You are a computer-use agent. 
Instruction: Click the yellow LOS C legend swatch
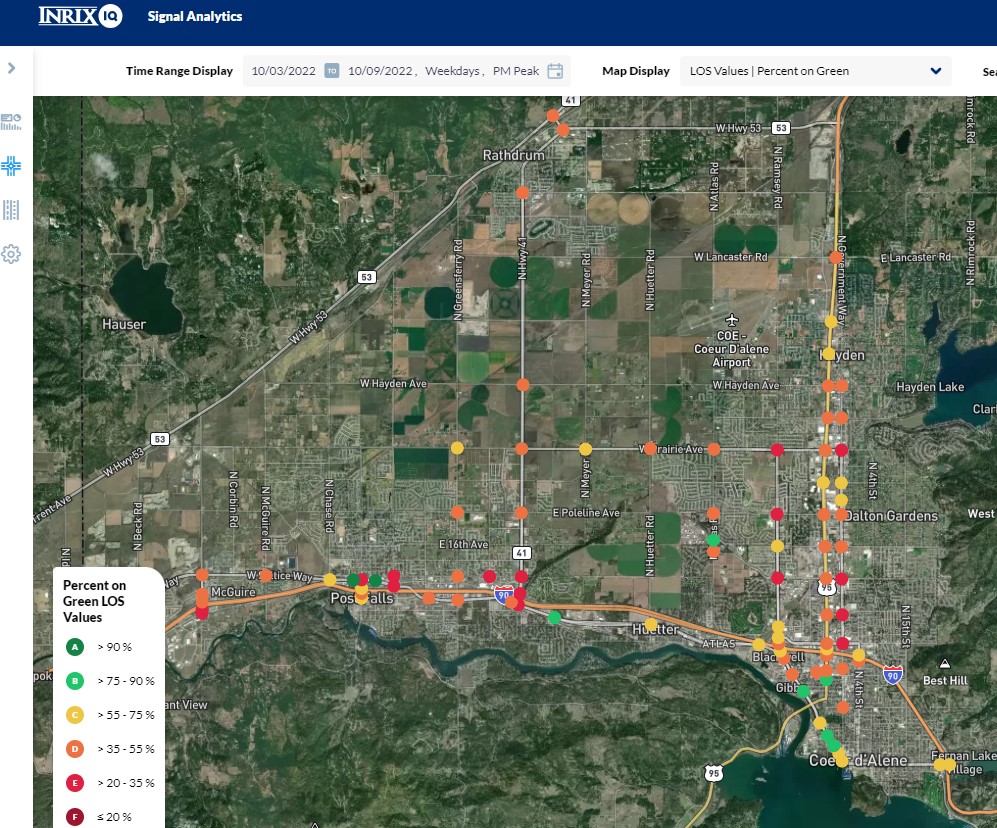click(74, 715)
